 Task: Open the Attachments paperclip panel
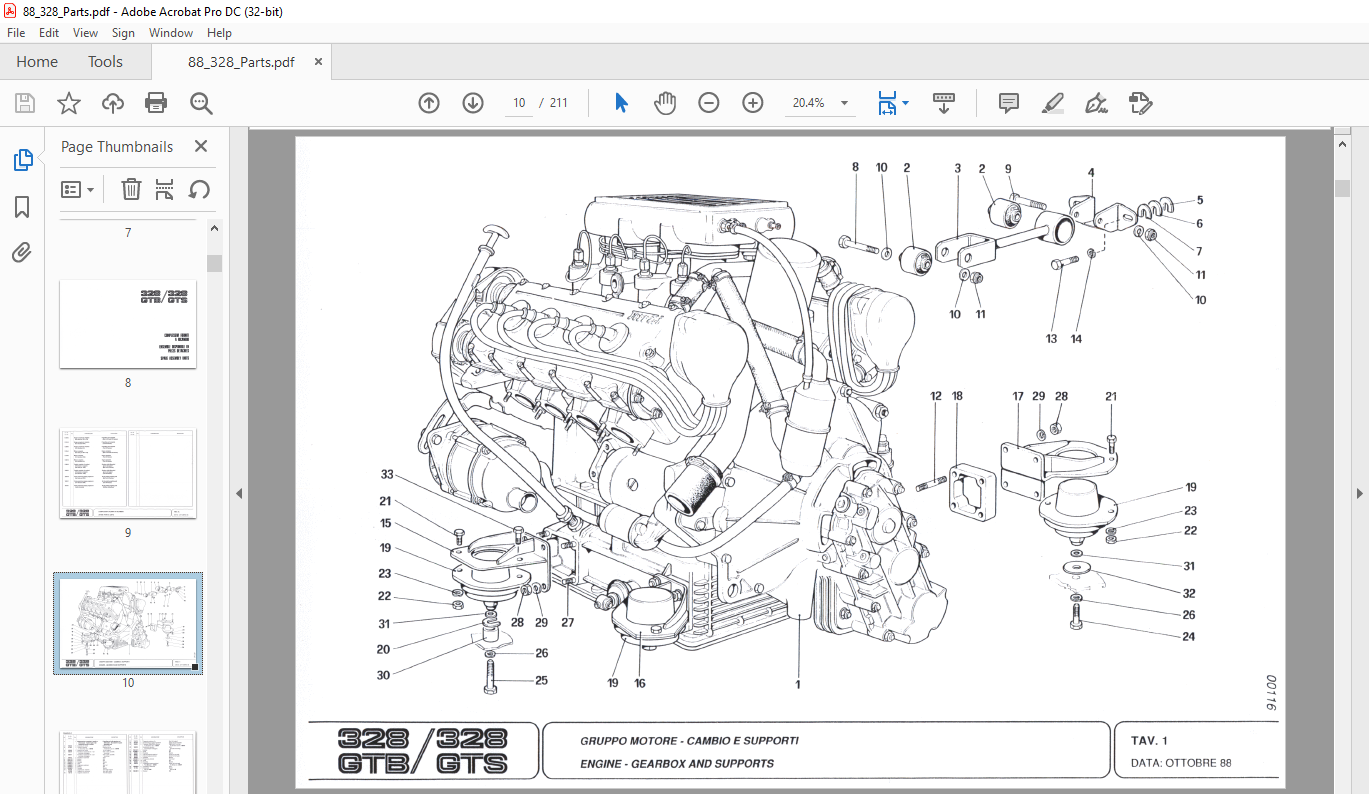[x=22, y=252]
